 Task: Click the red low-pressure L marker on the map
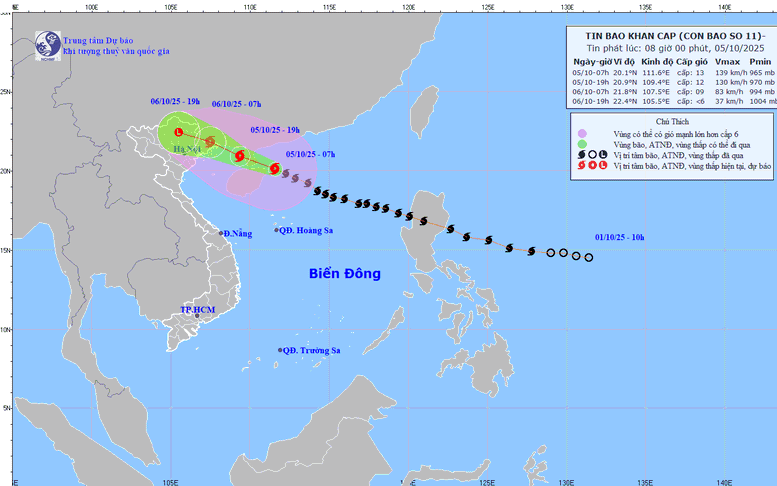tap(179, 132)
